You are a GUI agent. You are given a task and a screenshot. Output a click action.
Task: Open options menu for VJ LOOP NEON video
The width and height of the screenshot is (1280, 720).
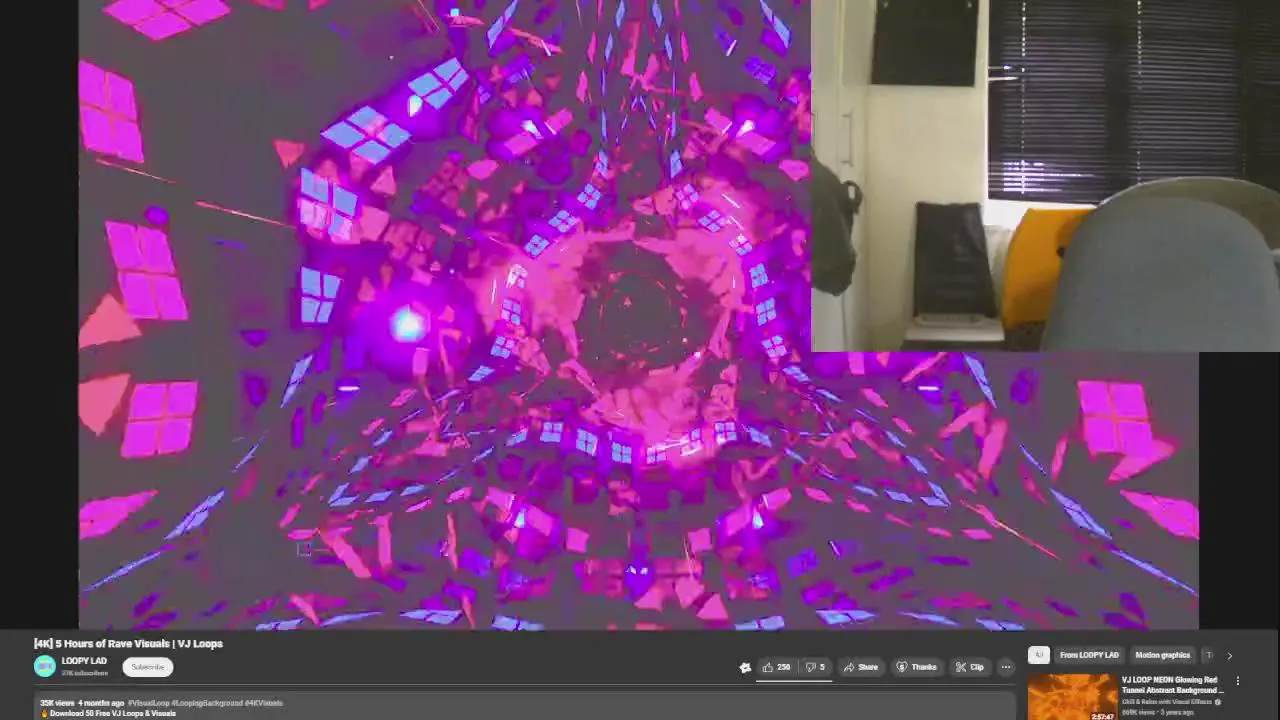(1238, 681)
